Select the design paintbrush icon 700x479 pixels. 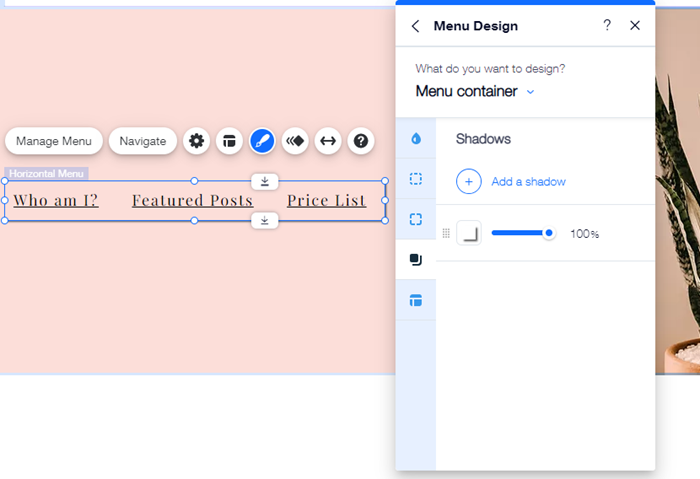262,141
